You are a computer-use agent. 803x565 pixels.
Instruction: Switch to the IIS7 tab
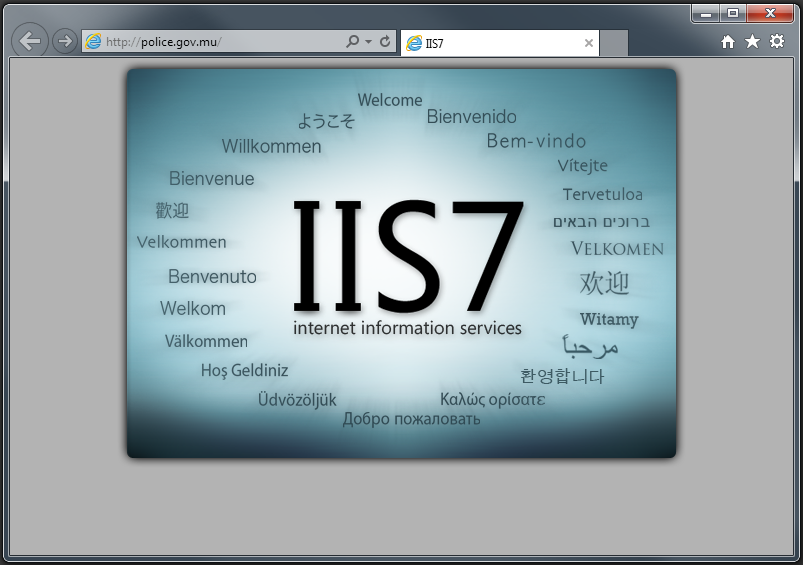[x=499, y=43]
